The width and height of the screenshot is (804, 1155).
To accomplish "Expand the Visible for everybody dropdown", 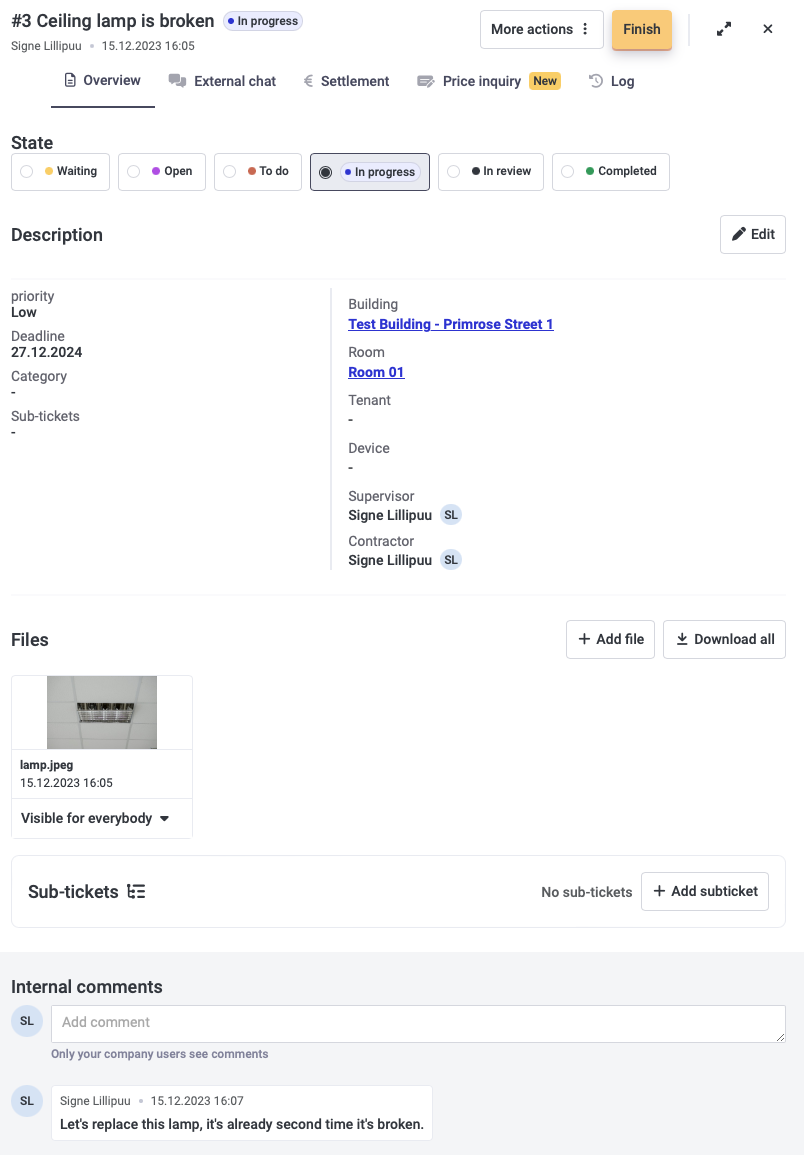I will [x=95, y=818].
